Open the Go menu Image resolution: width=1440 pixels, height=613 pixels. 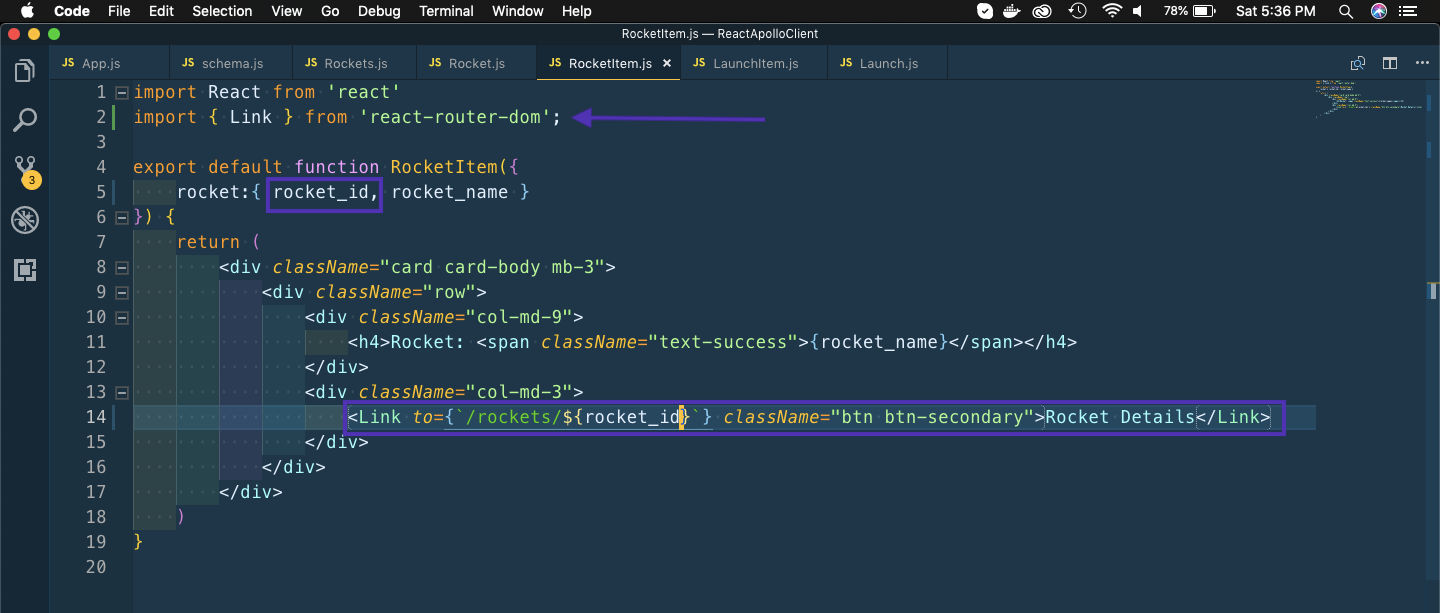(330, 11)
